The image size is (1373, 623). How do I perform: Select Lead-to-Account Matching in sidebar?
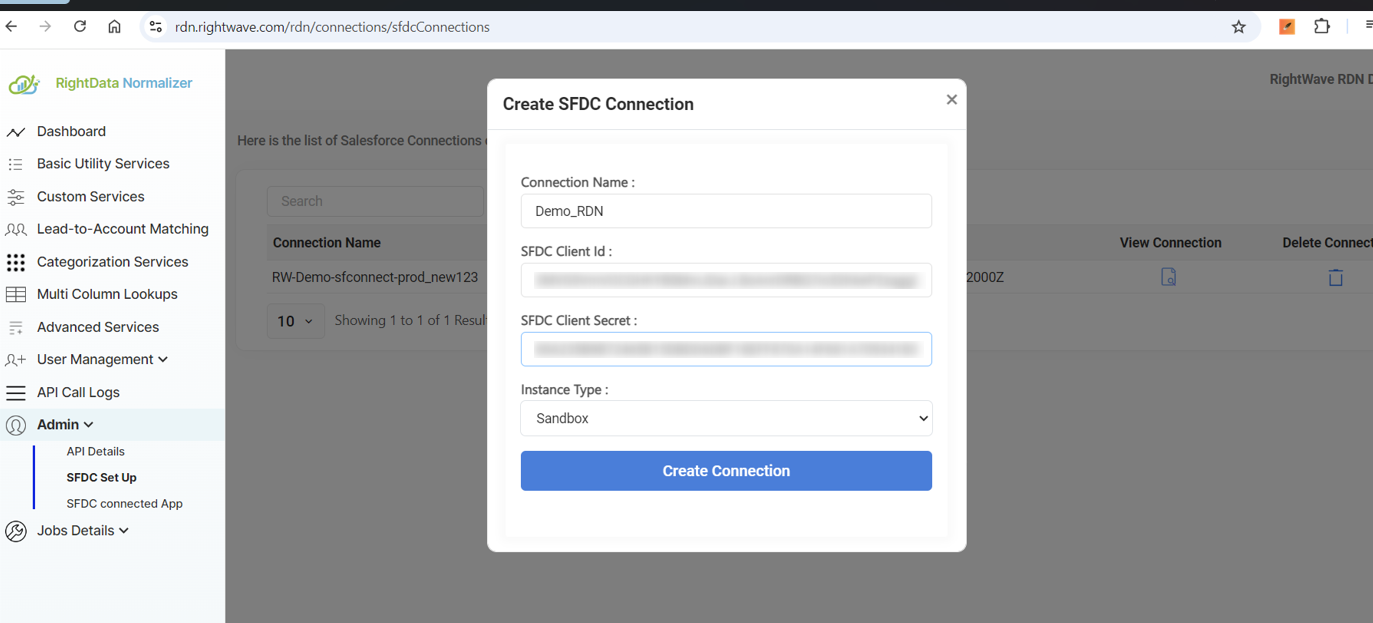(123, 229)
